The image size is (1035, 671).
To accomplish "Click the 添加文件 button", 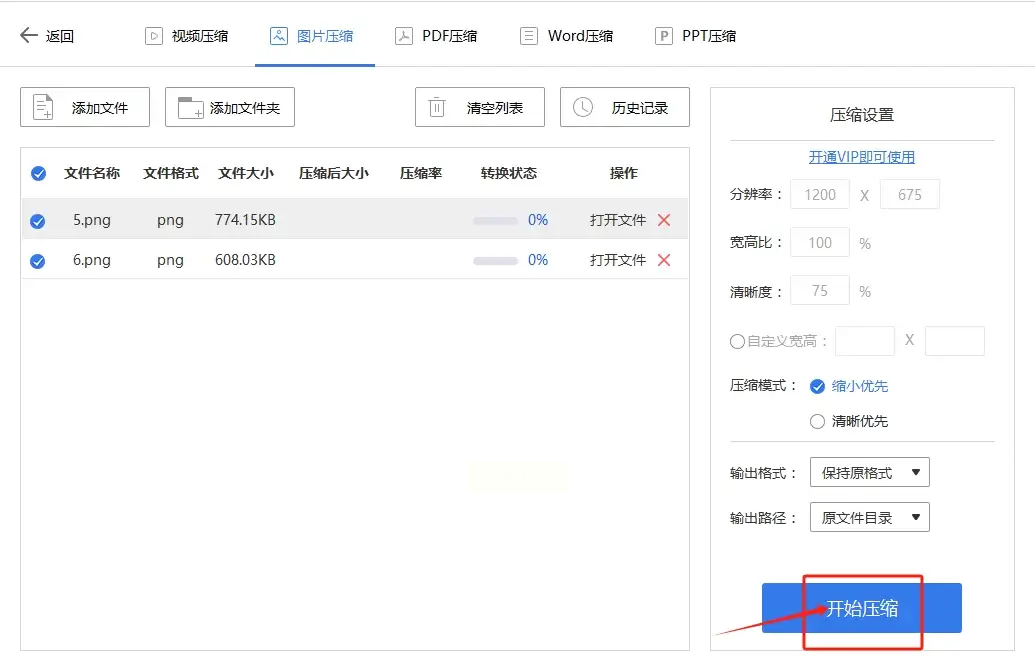I will (85, 107).
